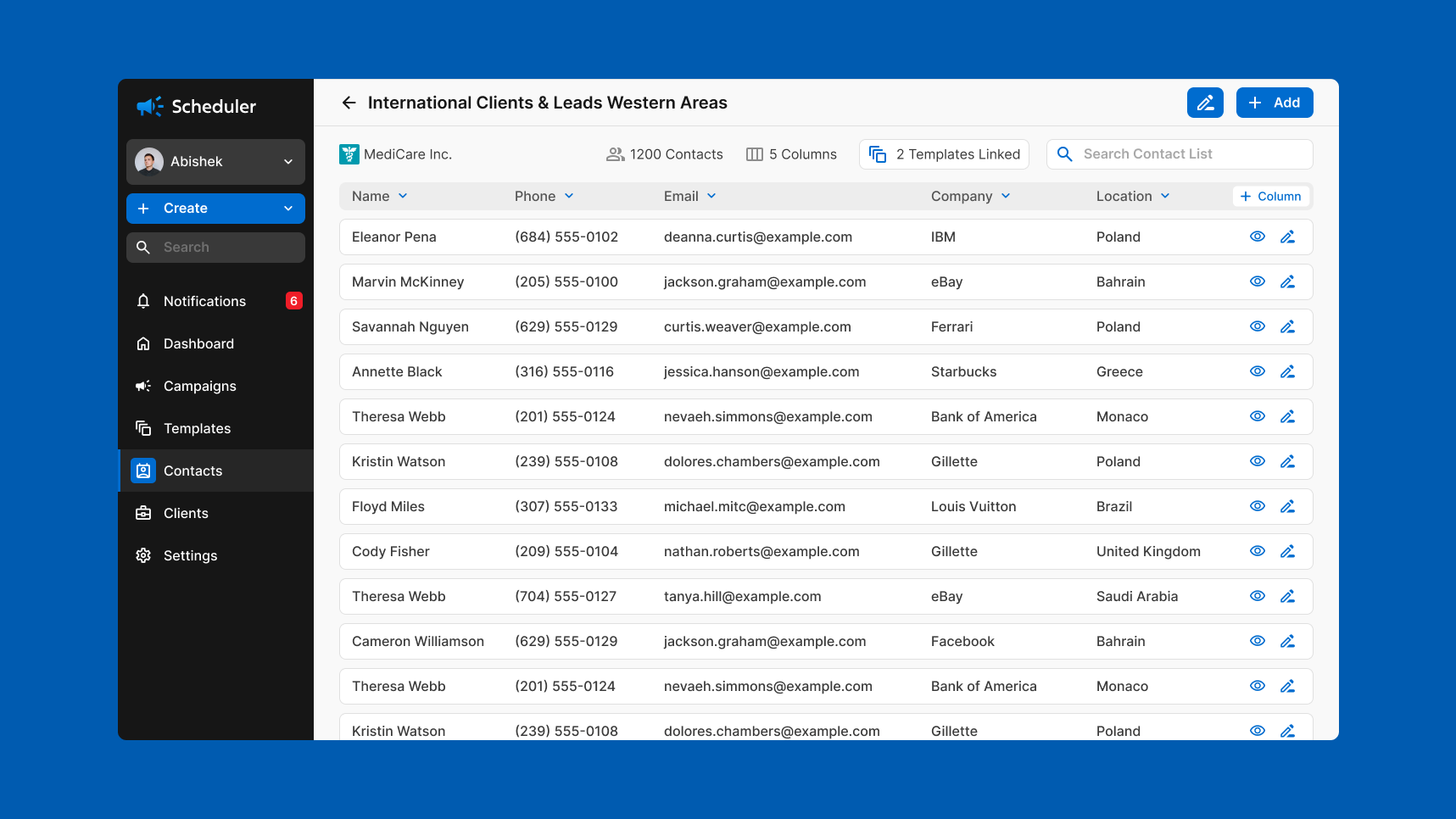Click the back arrow near the list title
This screenshot has height=819, width=1456.
point(349,102)
